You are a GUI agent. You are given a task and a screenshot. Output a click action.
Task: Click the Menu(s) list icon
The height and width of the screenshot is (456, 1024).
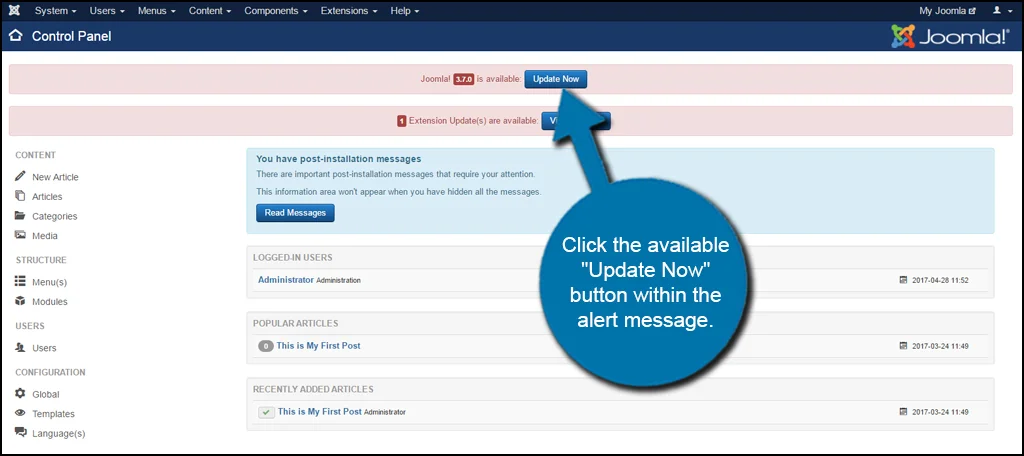(x=20, y=282)
